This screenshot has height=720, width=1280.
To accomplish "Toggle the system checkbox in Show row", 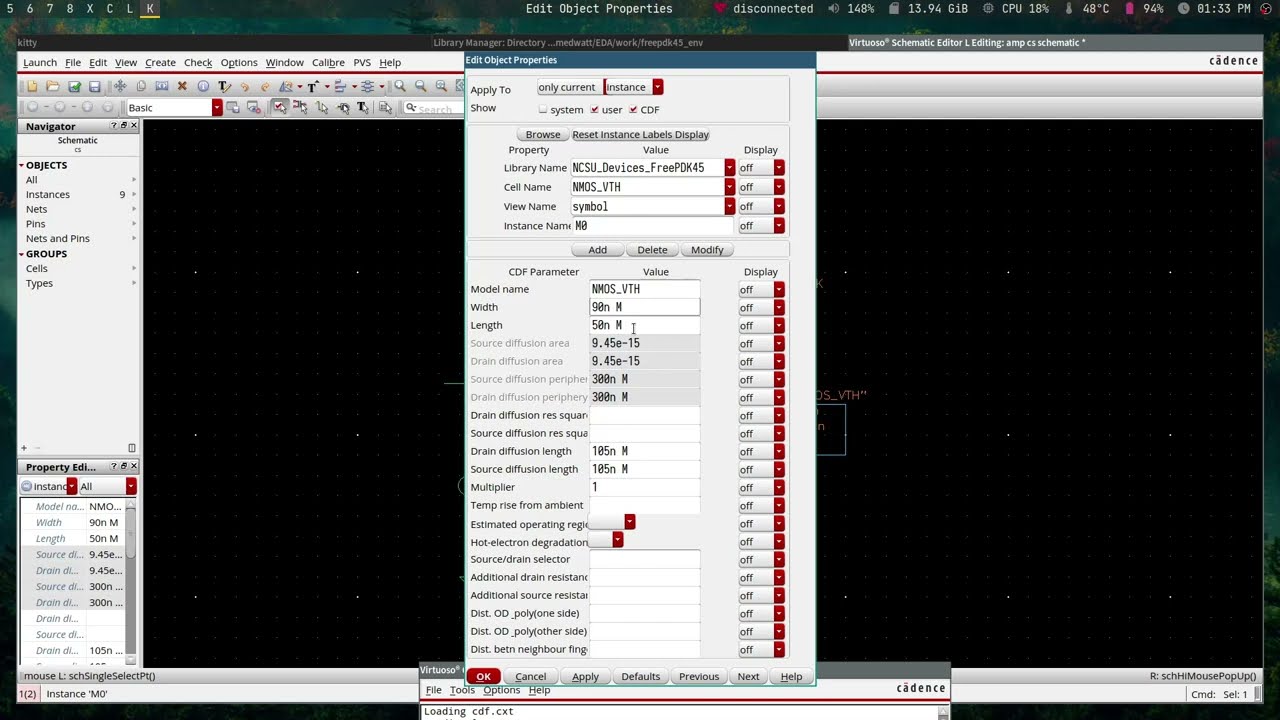I will coord(543,109).
